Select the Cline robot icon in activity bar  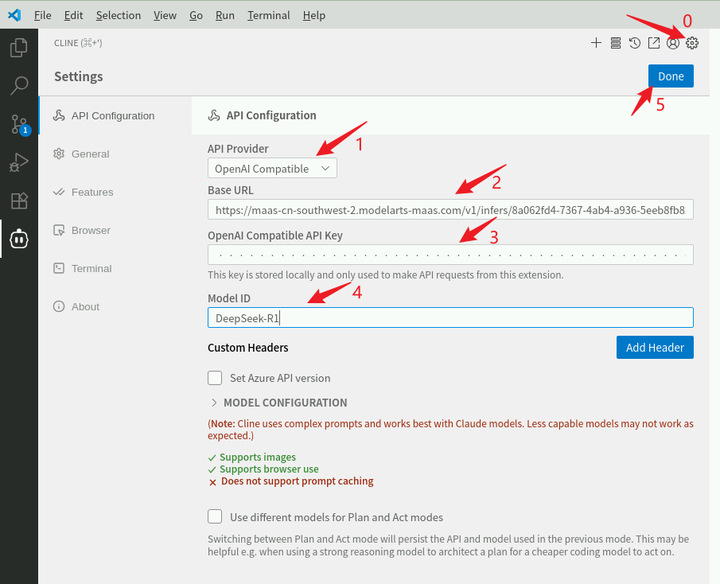click(19, 239)
